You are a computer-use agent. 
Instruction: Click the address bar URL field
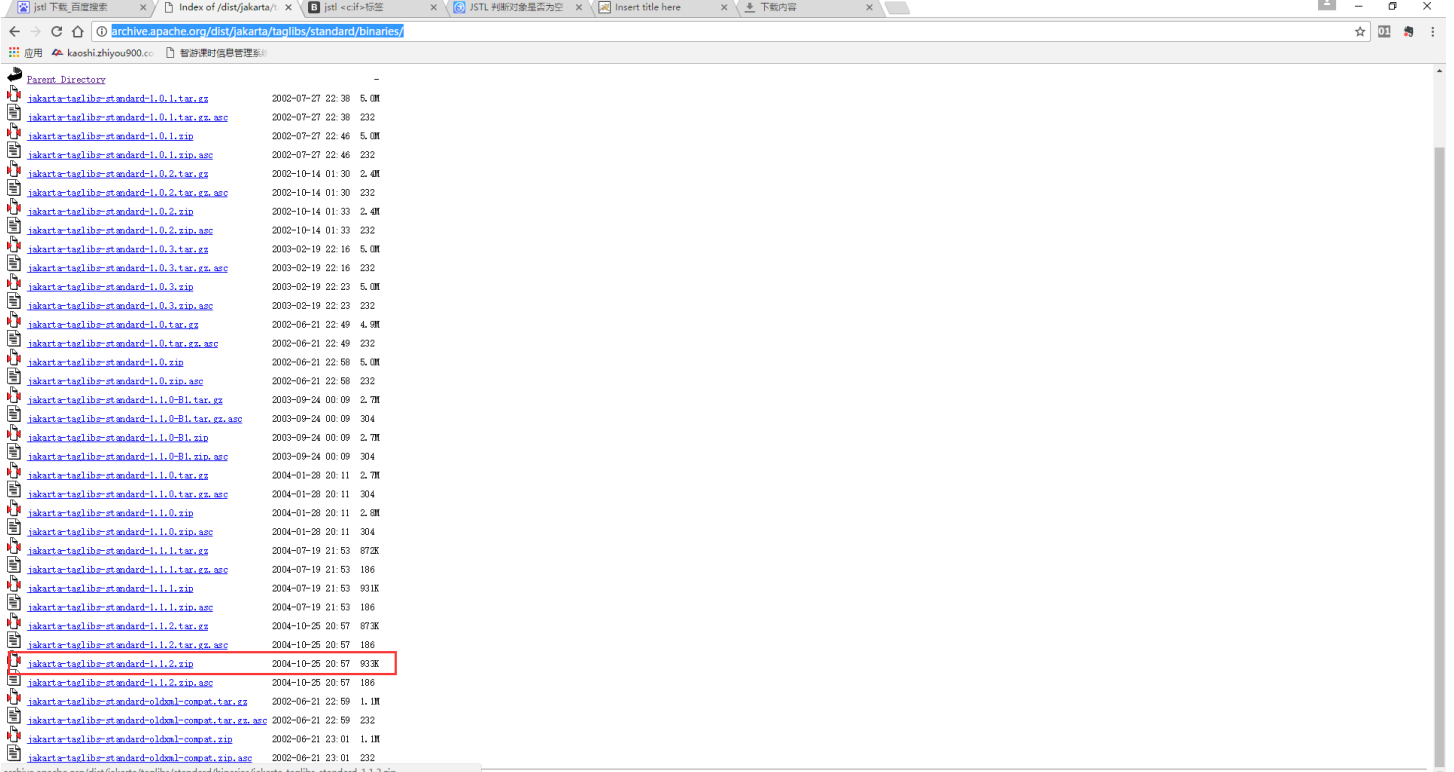(730, 32)
